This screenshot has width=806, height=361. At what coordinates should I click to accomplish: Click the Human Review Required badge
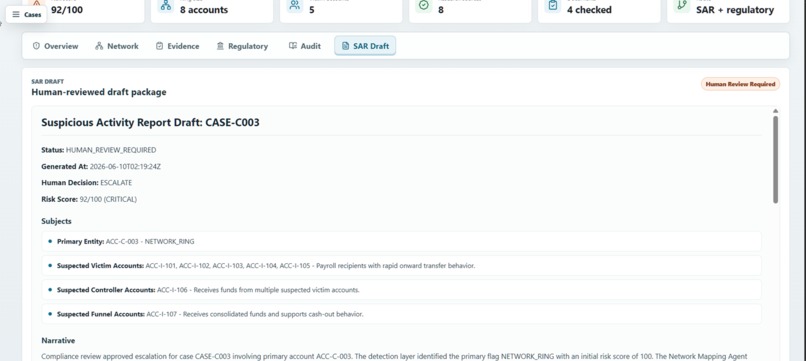point(740,84)
